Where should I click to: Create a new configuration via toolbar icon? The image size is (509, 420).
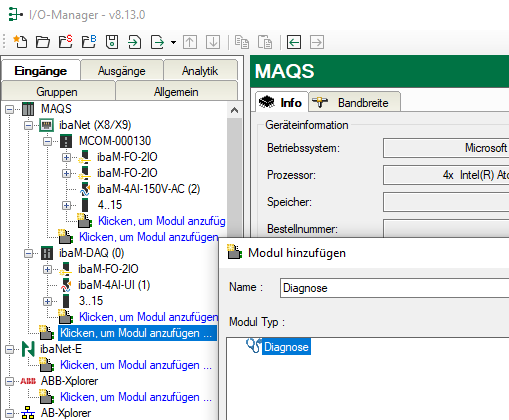click(20, 42)
